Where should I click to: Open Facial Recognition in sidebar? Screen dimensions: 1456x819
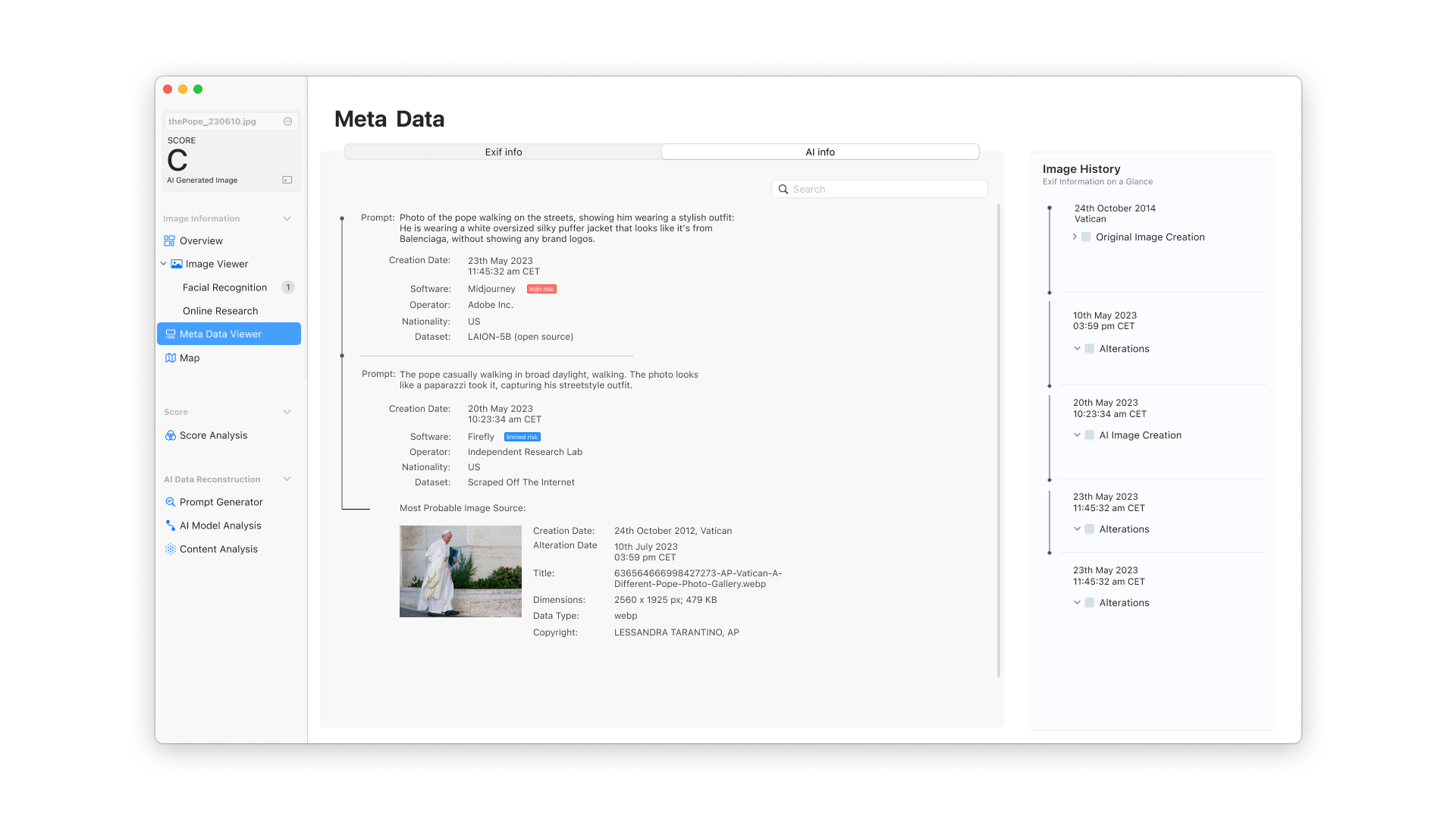click(224, 287)
